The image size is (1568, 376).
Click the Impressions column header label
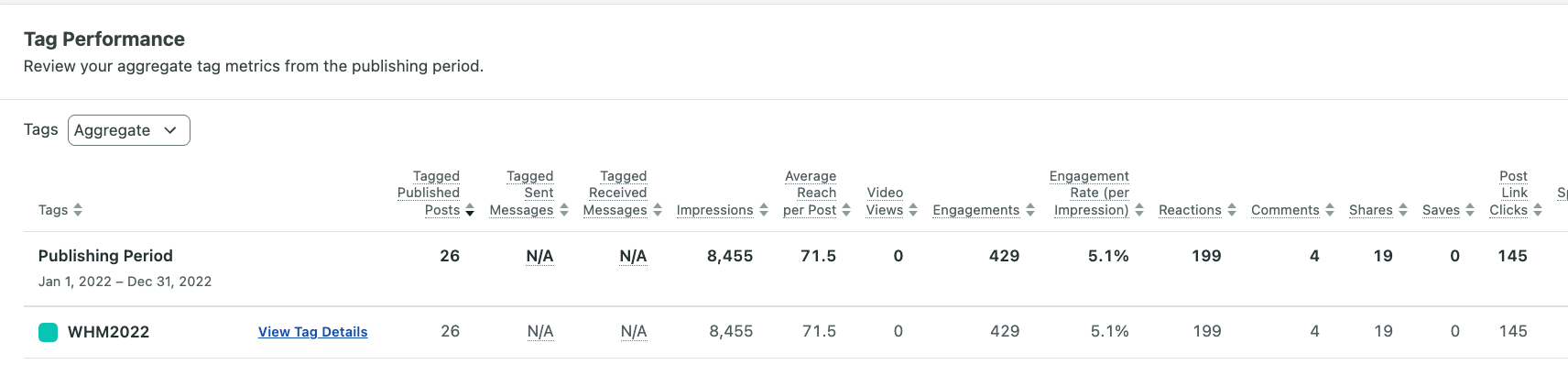(714, 210)
